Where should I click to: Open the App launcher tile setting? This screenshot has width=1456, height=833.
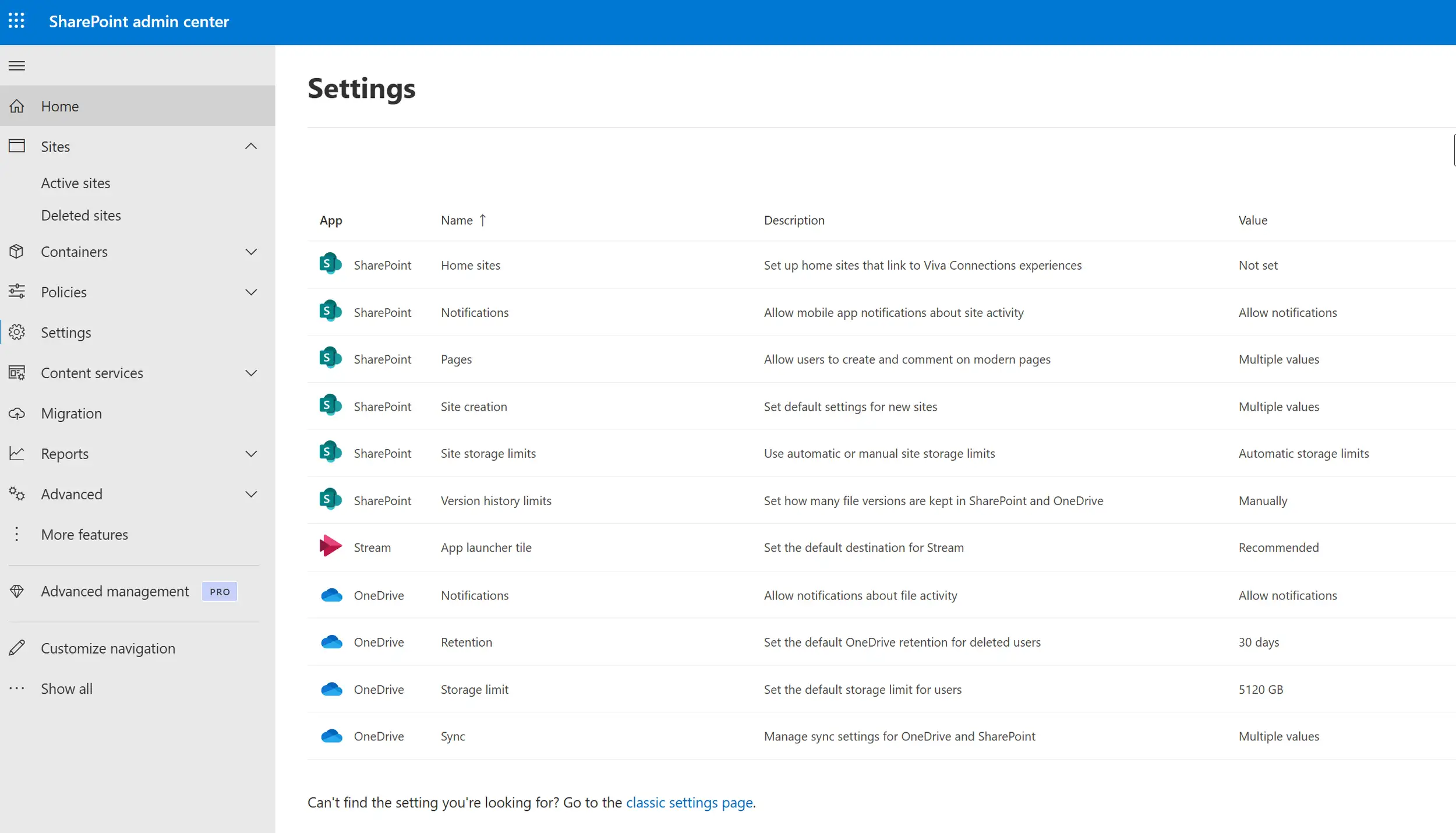[x=486, y=548]
